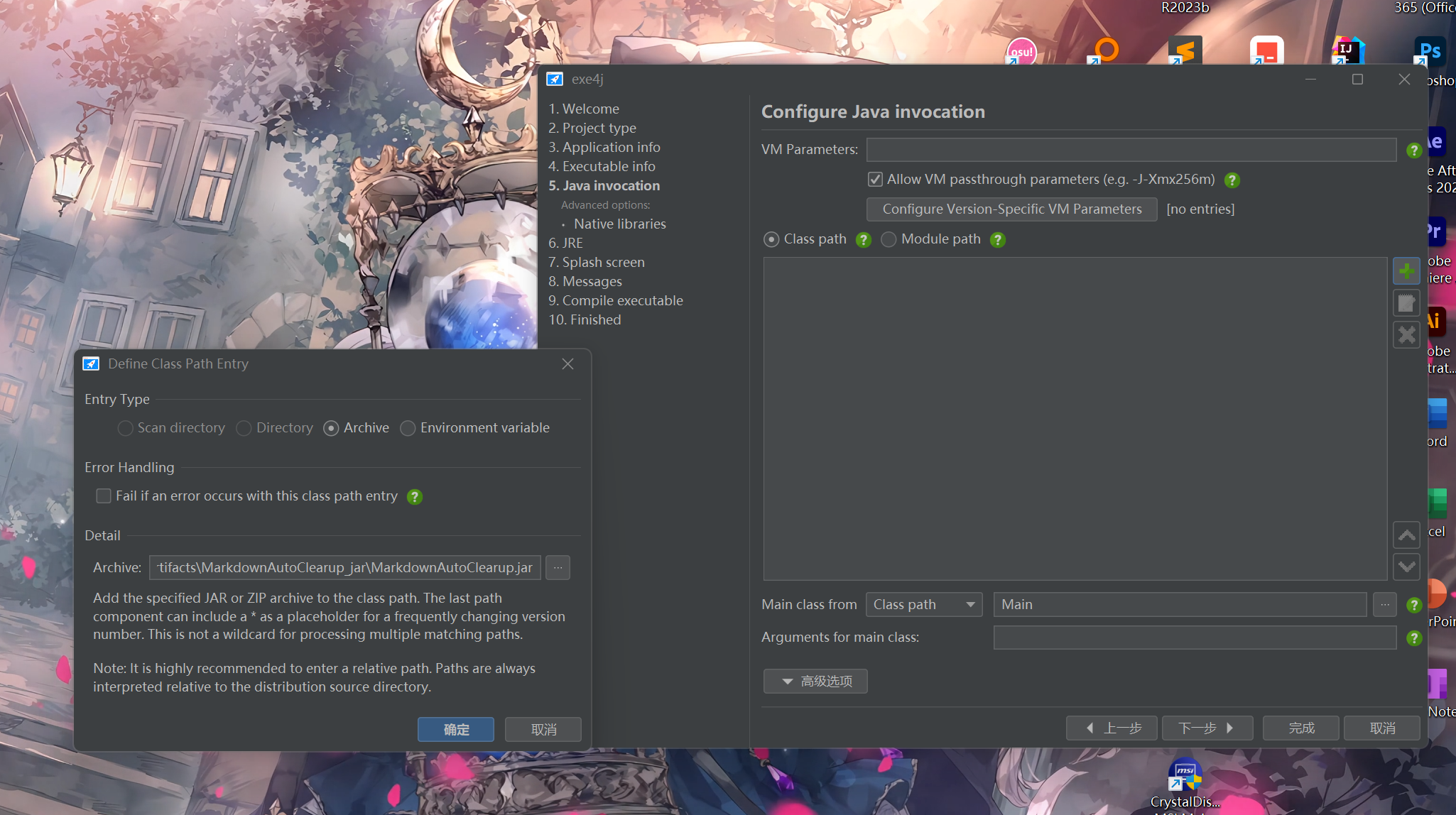Go to step 3. Application info
Viewport: 1456px width, 815px height.
pos(604,147)
